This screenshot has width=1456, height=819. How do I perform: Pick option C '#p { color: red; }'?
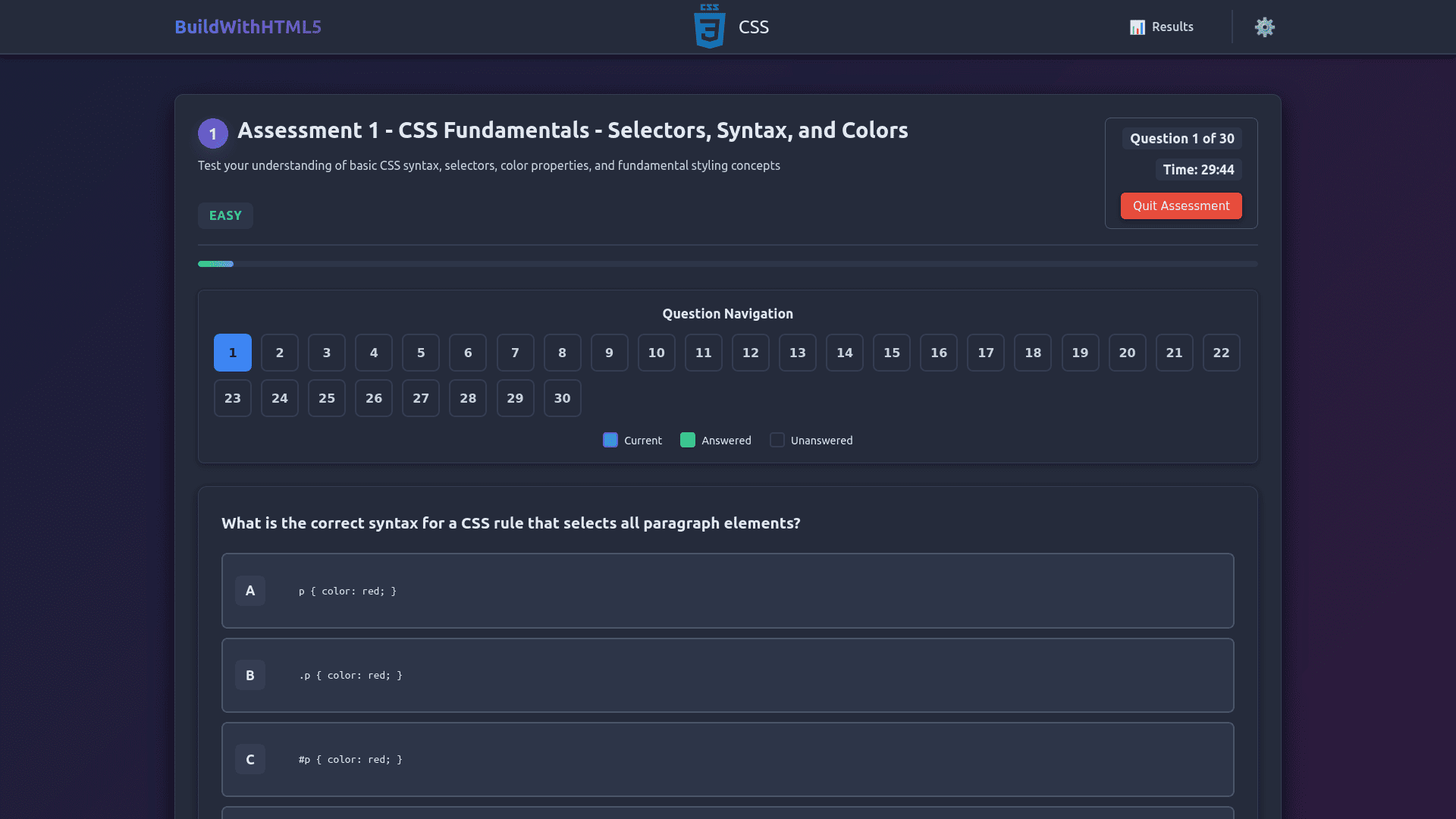point(727,759)
